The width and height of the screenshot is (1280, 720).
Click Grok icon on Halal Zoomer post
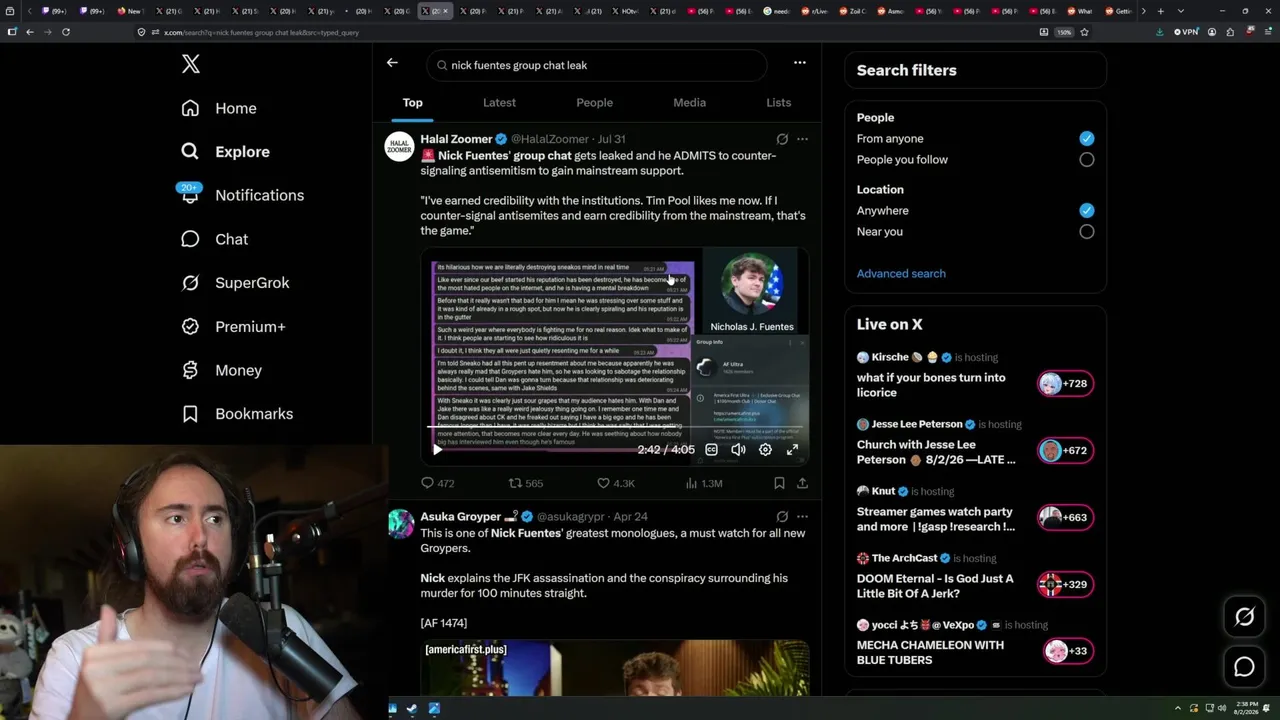click(782, 139)
